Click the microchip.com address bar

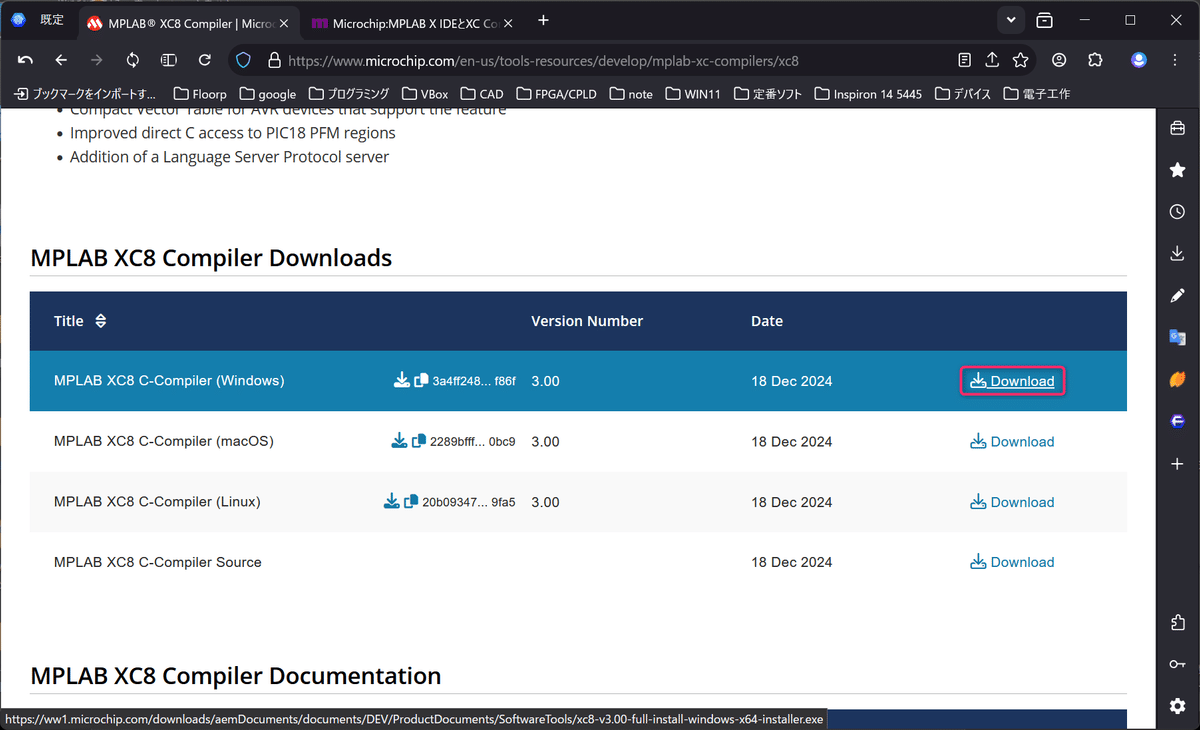click(x=600, y=61)
